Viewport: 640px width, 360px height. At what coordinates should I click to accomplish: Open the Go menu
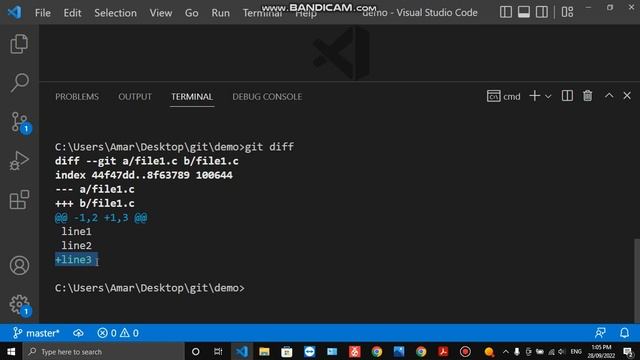(191, 13)
